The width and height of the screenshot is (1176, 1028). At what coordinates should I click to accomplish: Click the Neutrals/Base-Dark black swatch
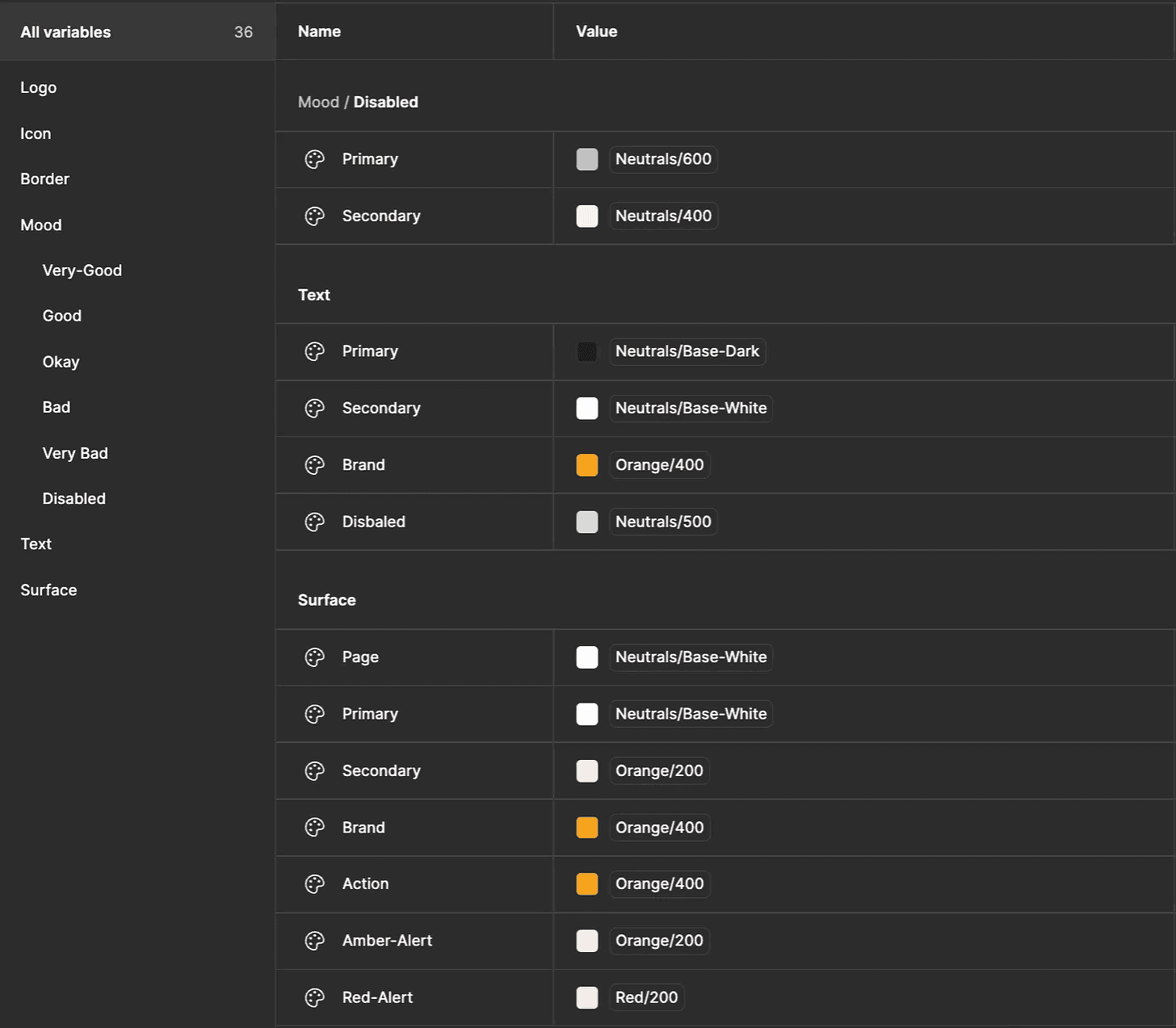587,351
